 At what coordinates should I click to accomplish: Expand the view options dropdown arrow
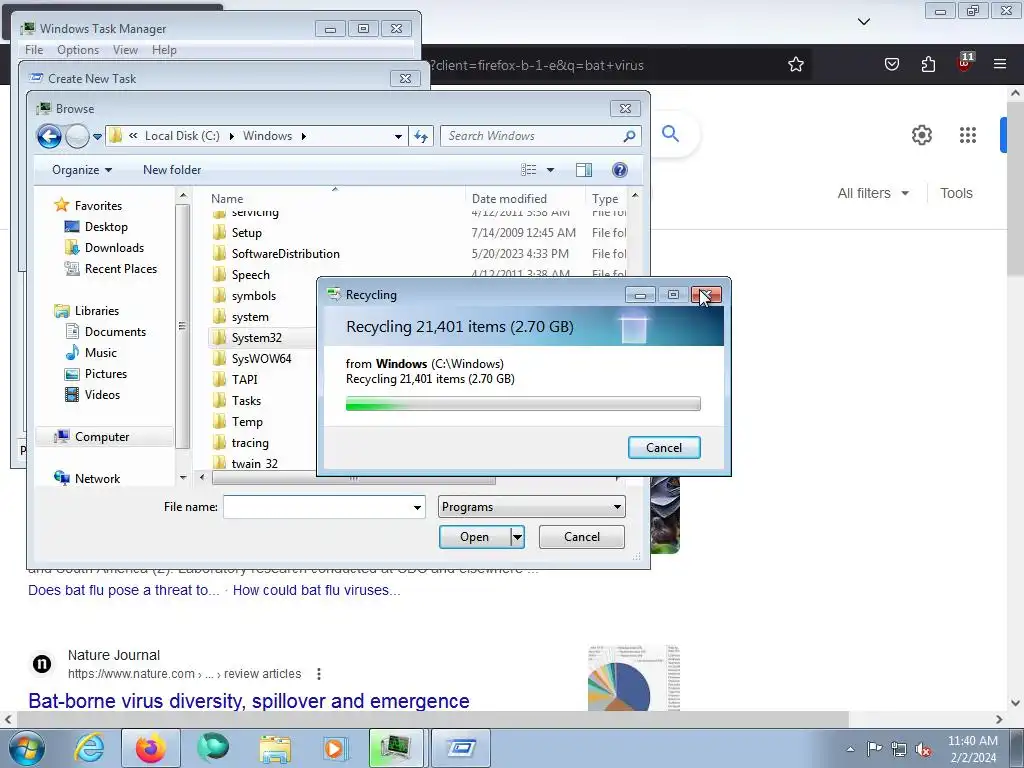551,170
